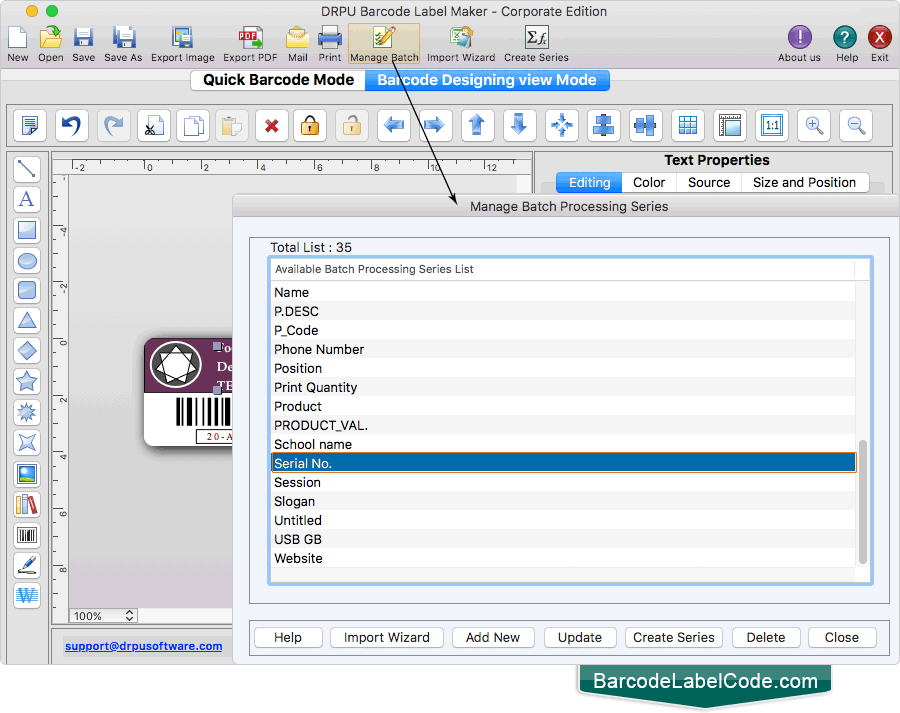Select the Line drawing tool
This screenshot has width=900, height=713.
27,169
